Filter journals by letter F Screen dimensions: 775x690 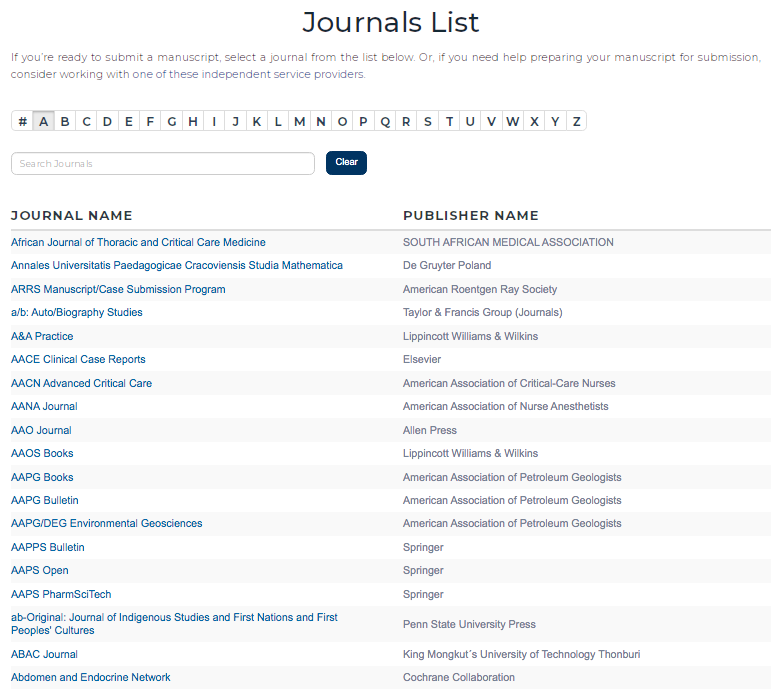[150, 121]
